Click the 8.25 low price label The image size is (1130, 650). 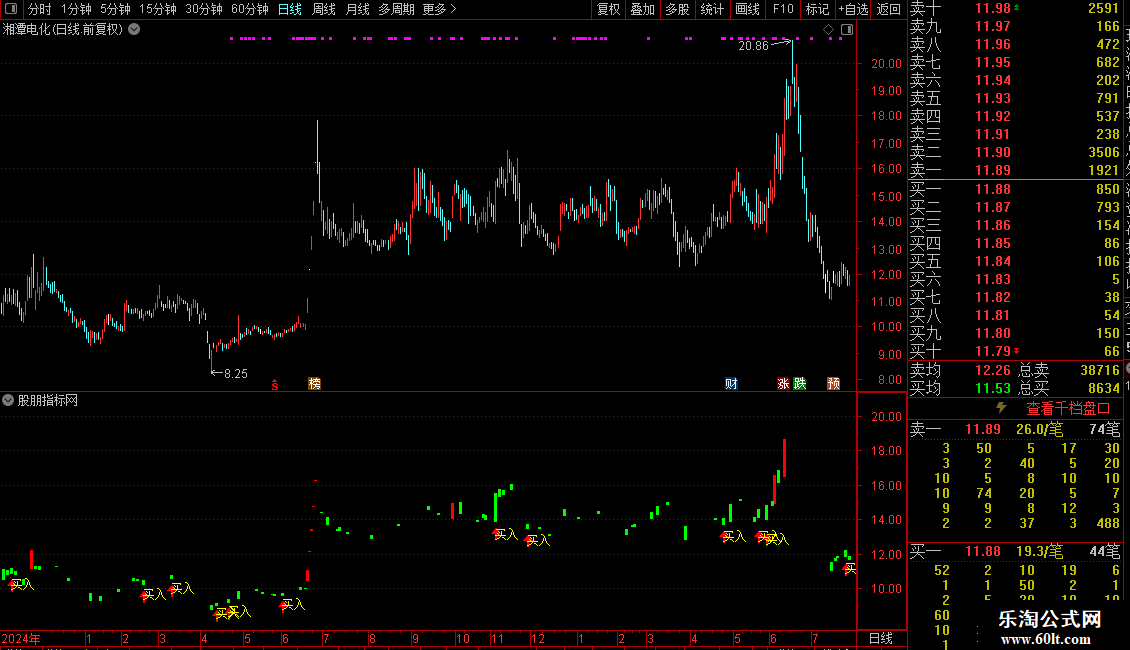236,374
